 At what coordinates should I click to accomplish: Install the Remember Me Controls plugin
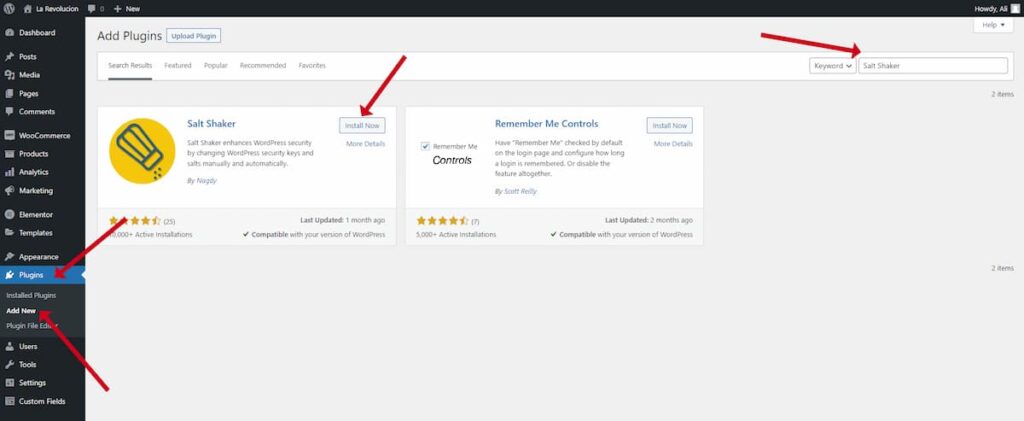pos(669,125)
